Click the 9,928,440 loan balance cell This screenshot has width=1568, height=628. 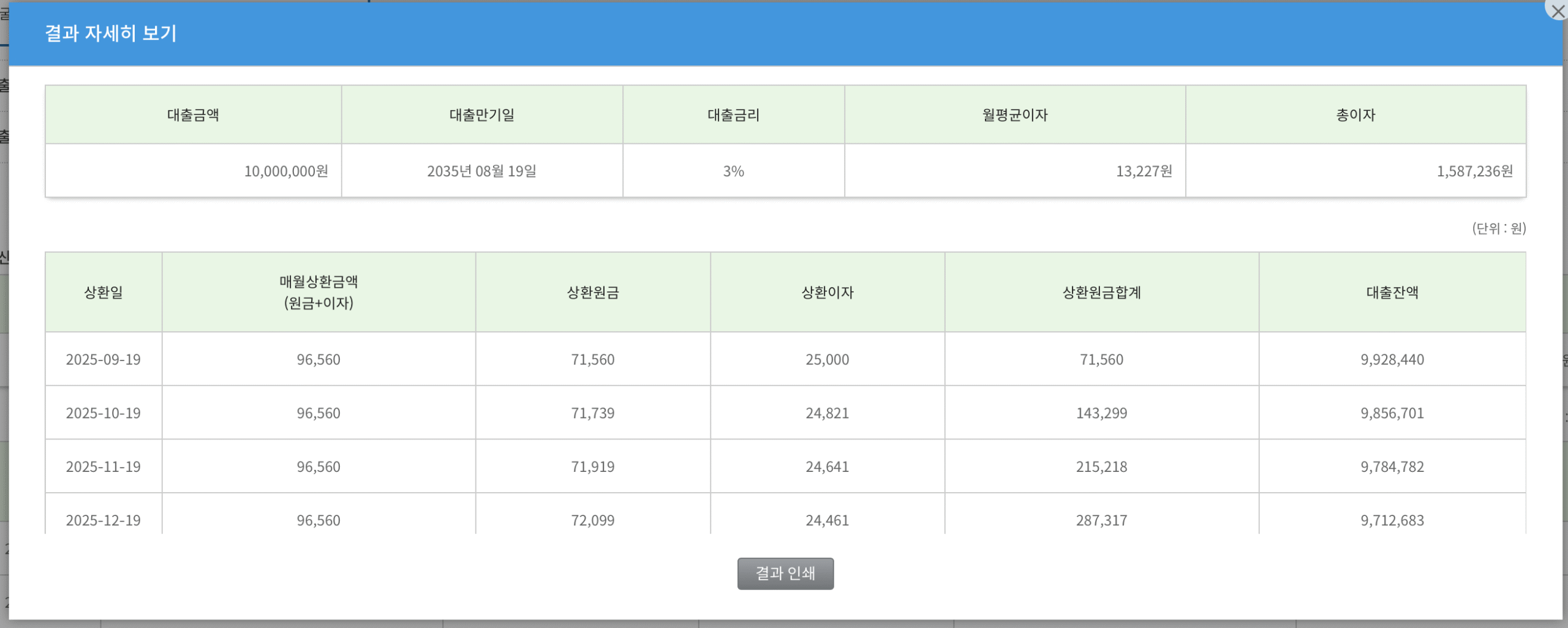[1392, 359]
